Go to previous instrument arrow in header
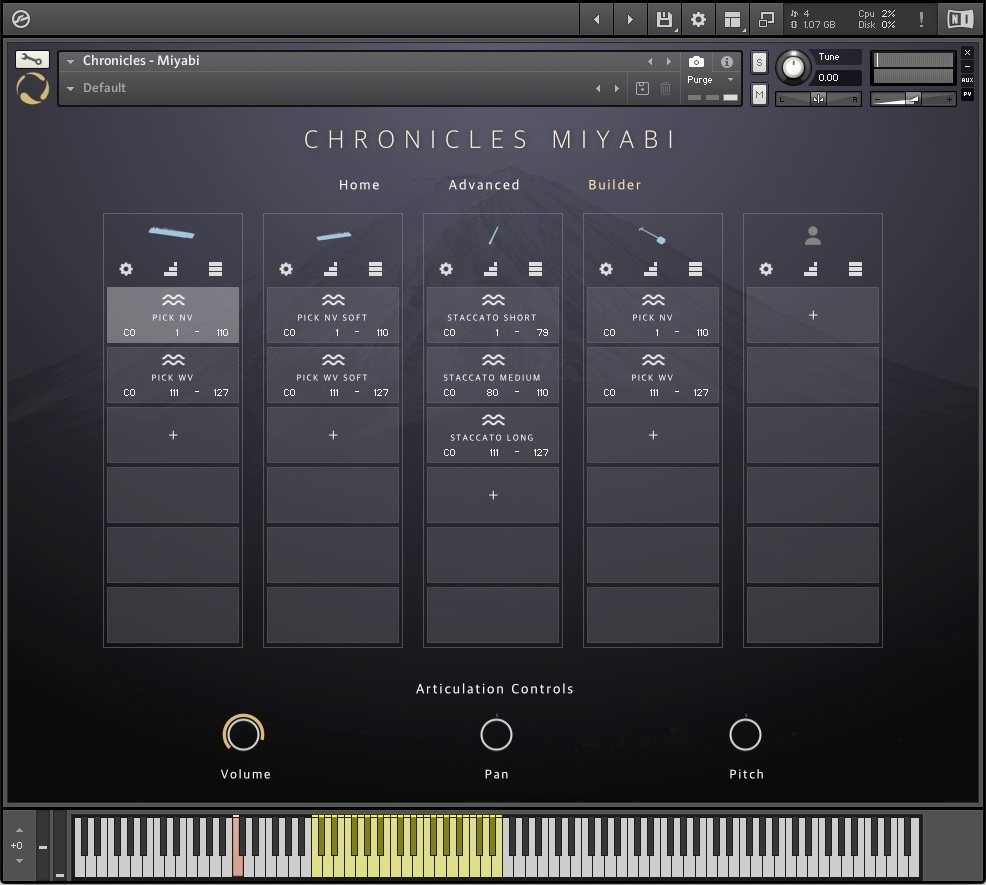This screenshot has height=885, width=986. [650, 62]
